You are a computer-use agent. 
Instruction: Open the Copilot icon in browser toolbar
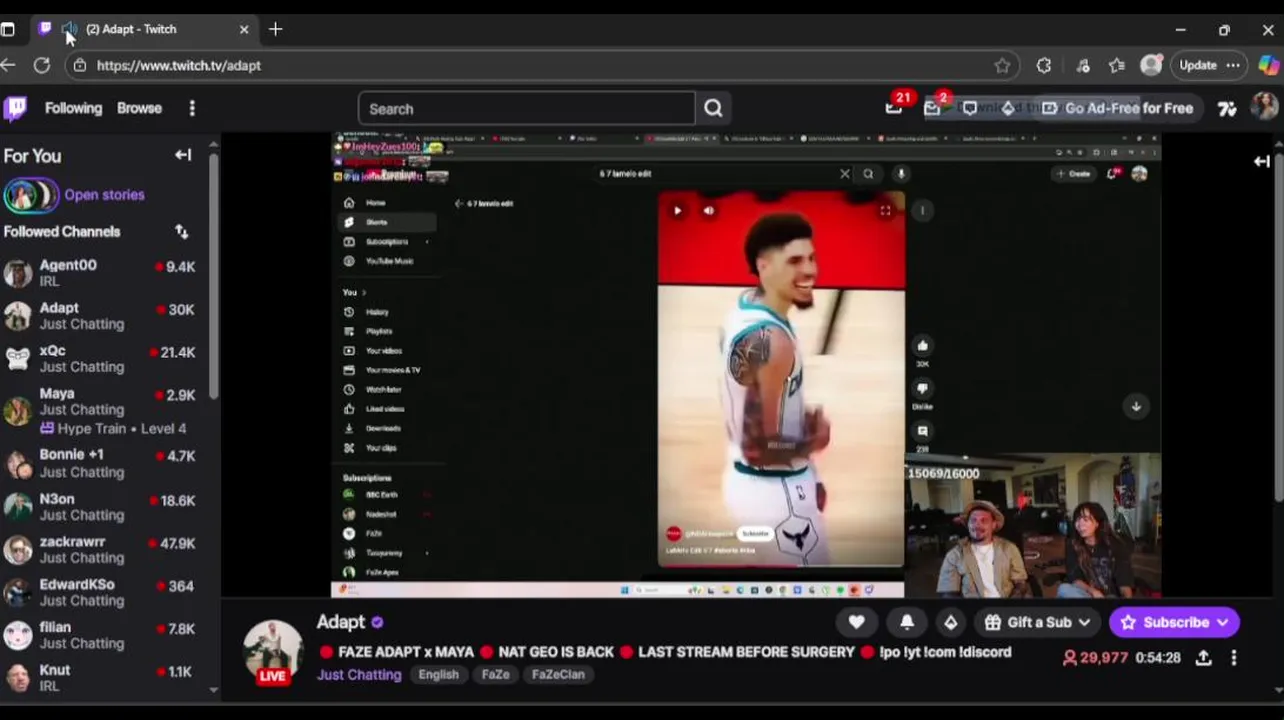1269,65
